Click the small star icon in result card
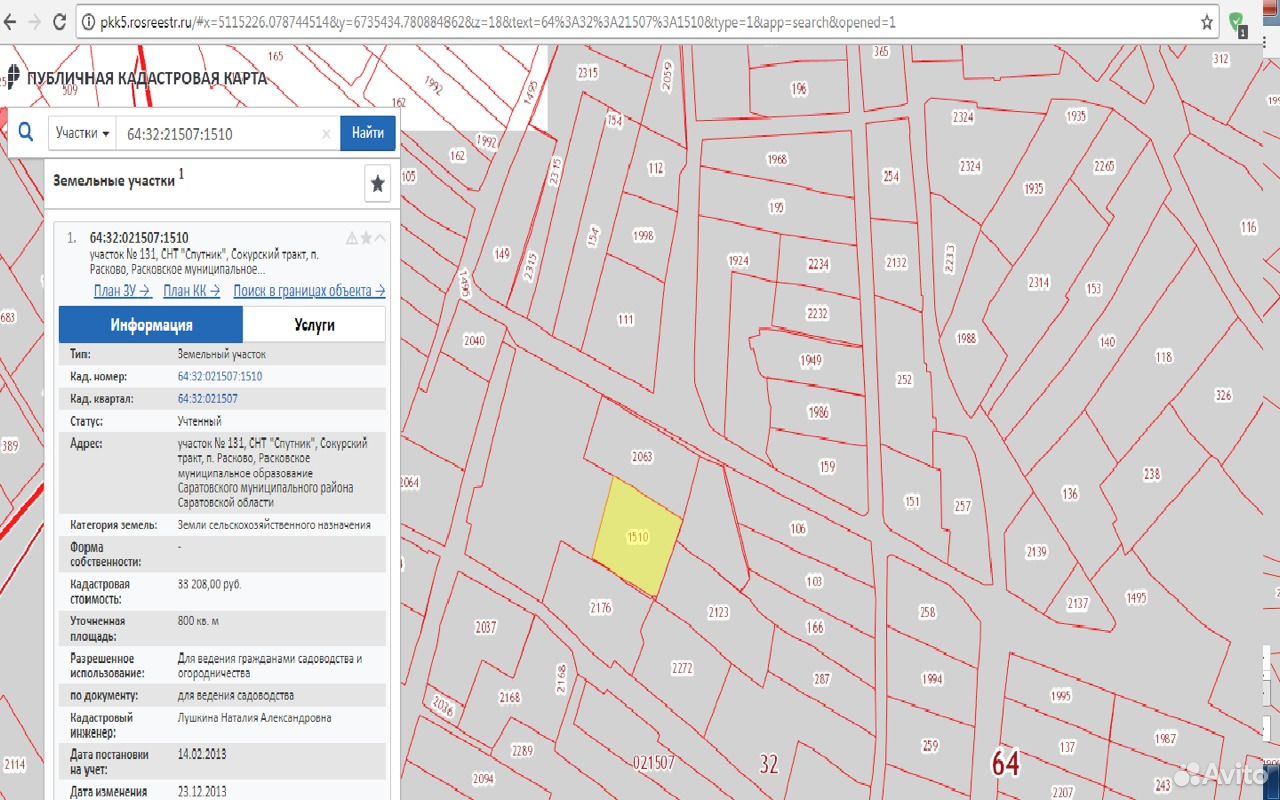 [366, 238]
